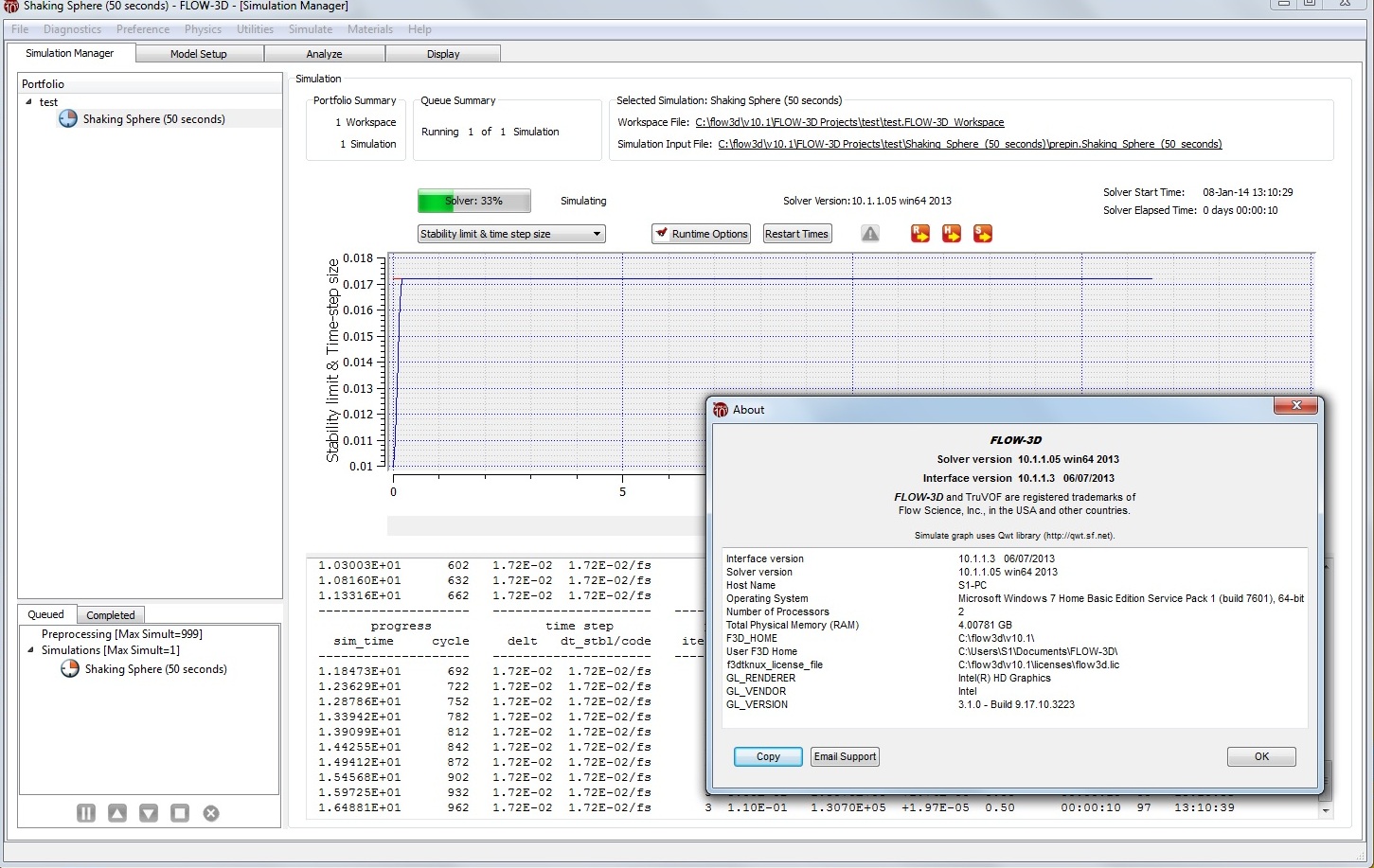The height and width of the screenshot is (868, 1374).
Task: Select the Queued tab
Action: 45,614
